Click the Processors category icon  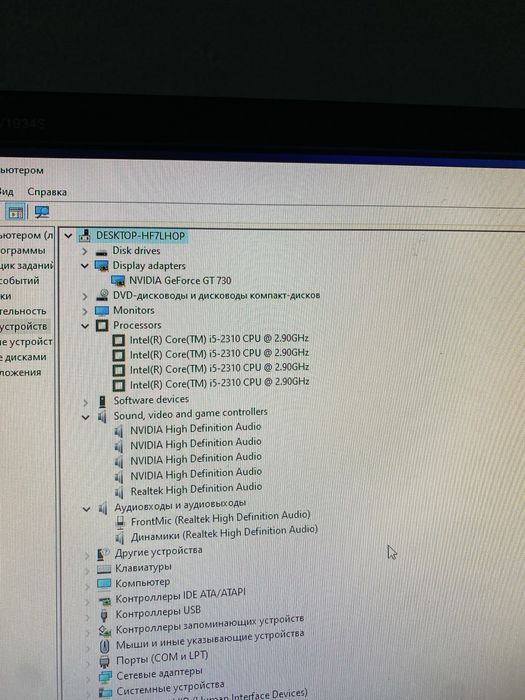pos(102,325)
